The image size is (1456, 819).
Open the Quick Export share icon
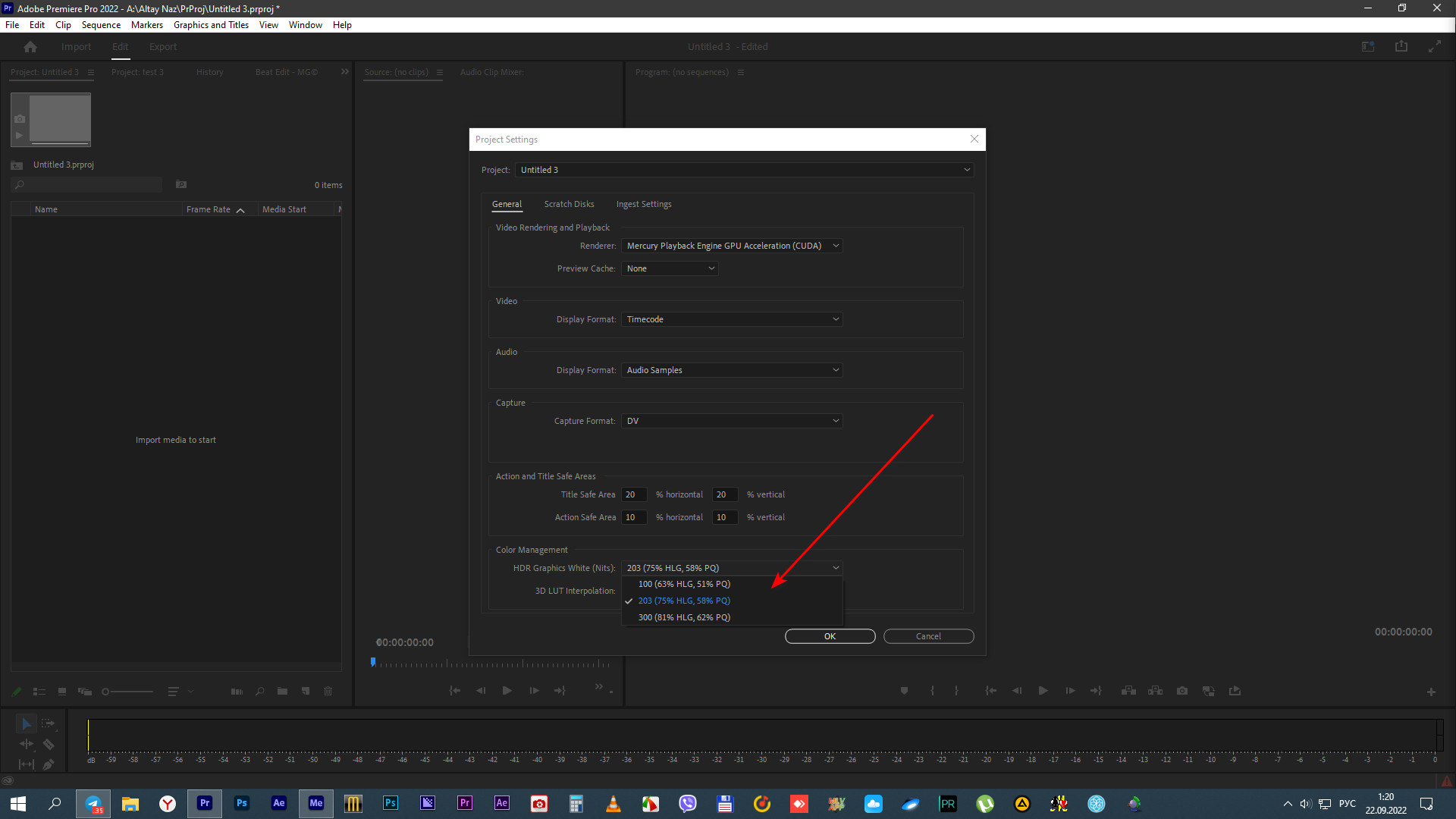pos(1401,47)
